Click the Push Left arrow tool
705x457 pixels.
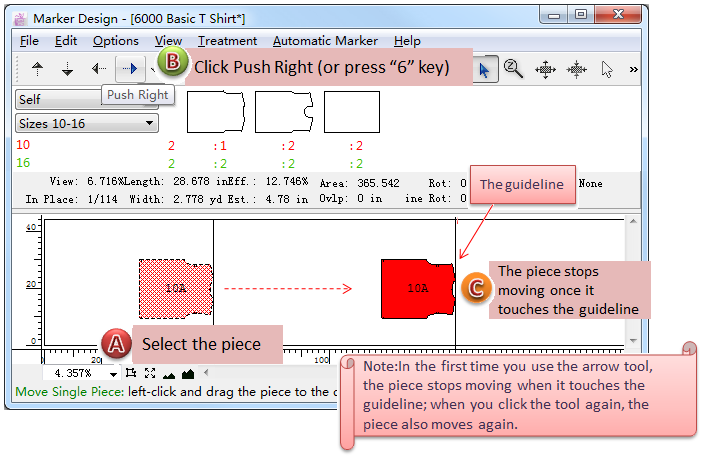tap(98, 69)
